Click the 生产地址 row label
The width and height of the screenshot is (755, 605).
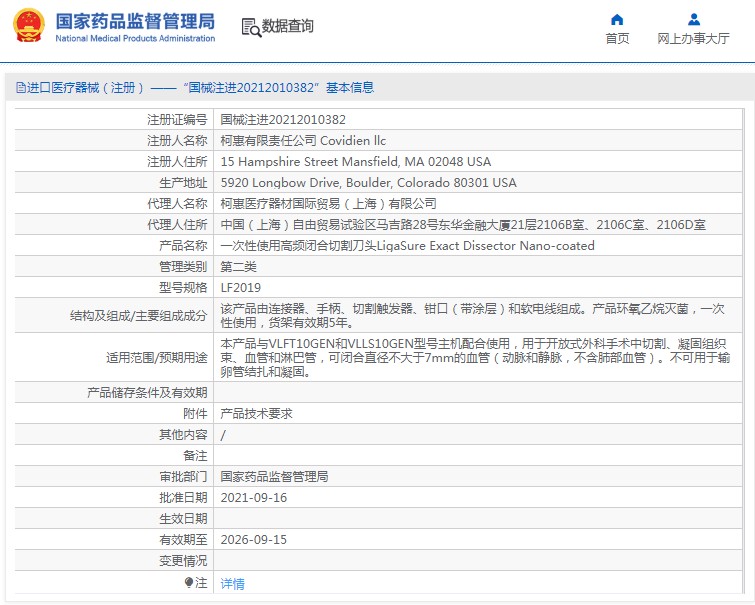[183, 183]
